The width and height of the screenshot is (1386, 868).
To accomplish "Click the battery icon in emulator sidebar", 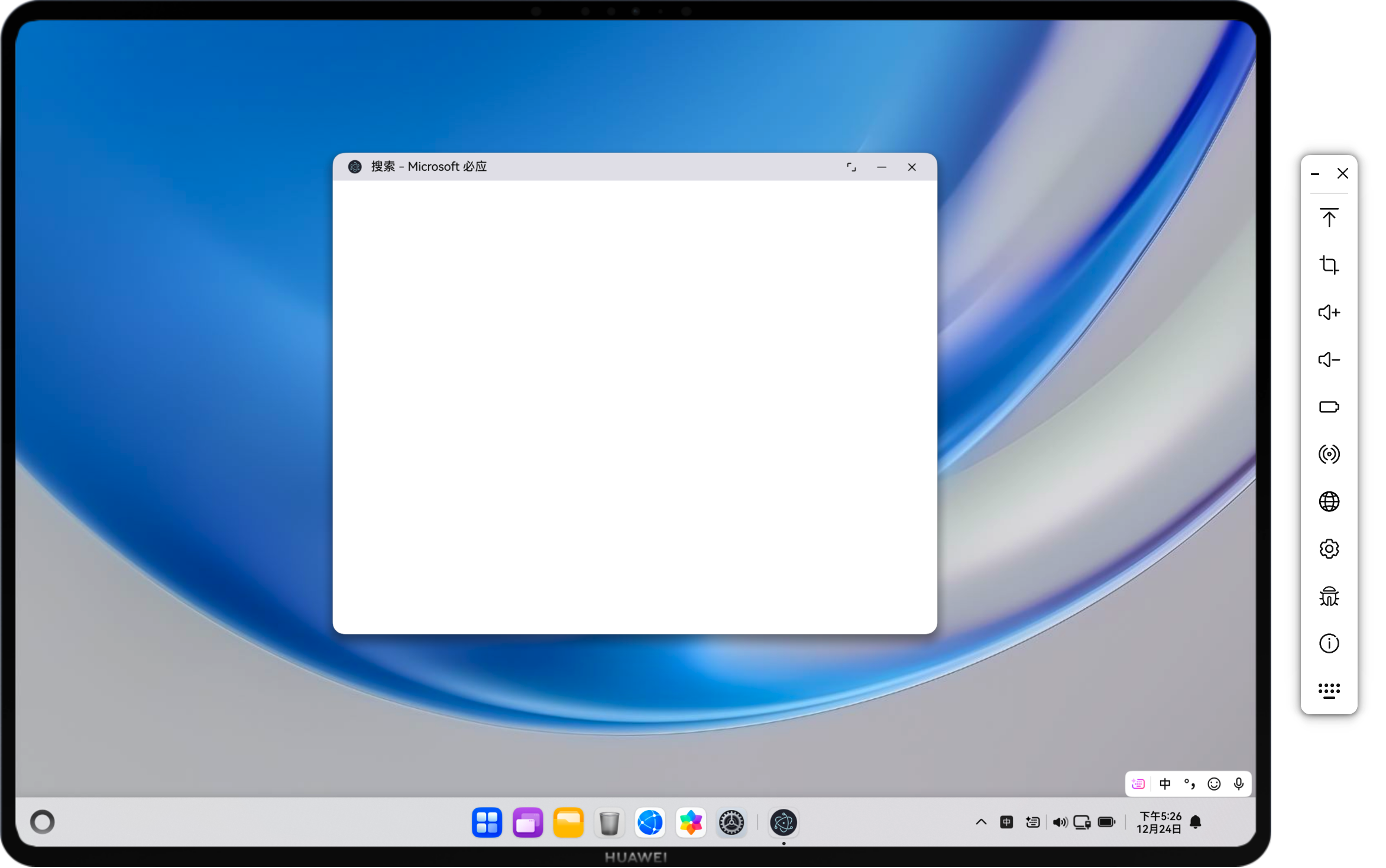I will [x=1329, y=407].
